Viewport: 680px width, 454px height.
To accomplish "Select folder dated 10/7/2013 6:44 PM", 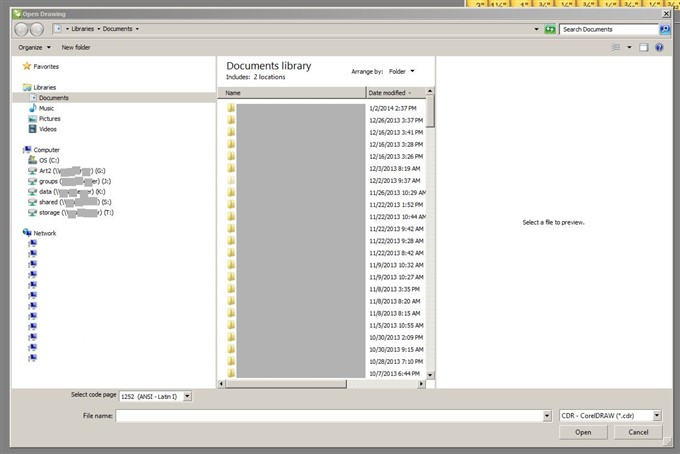I will pyautogui.click(x=321, y=373).
